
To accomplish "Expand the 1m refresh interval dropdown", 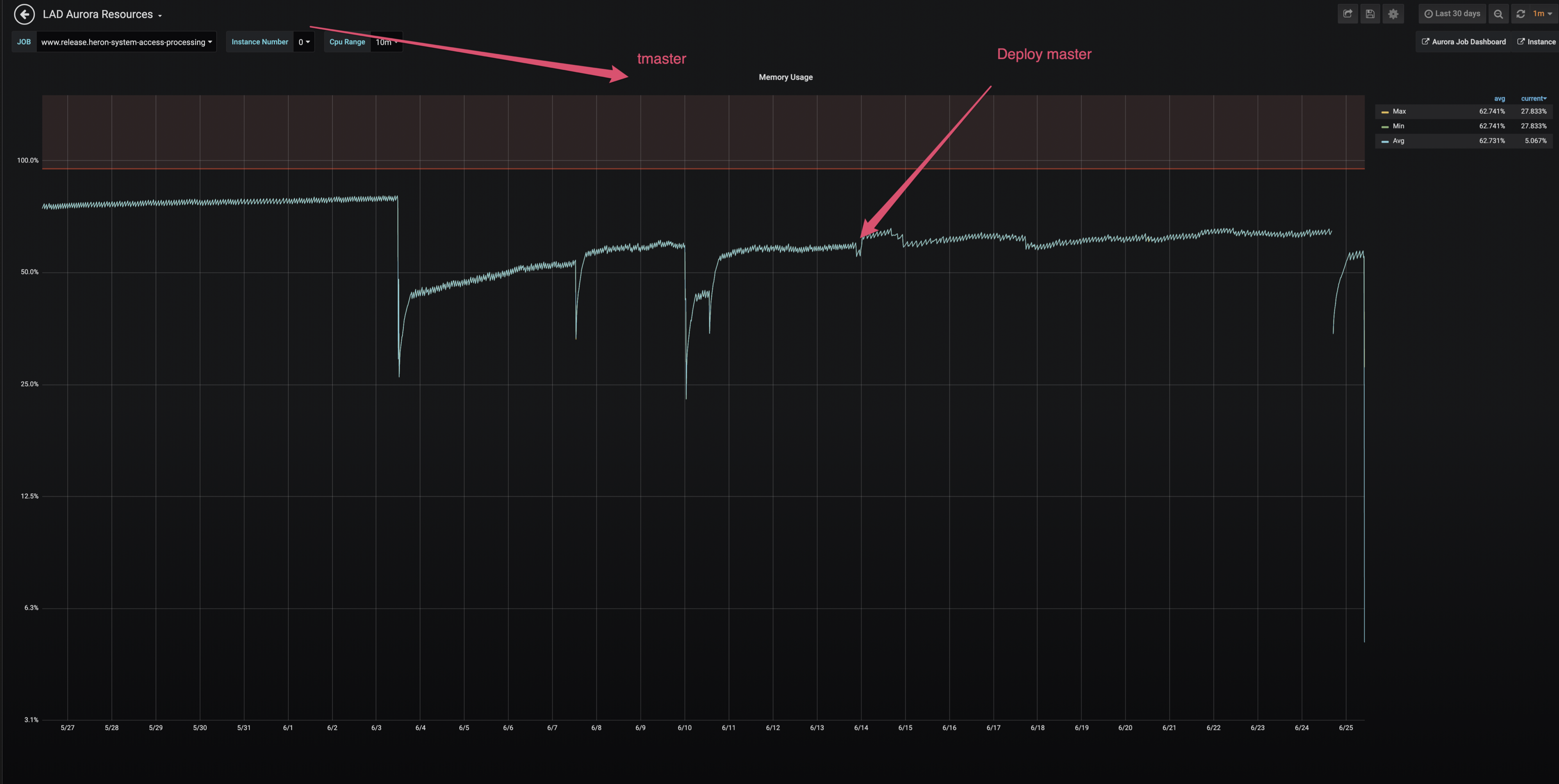I will (x=1542, y=14).
